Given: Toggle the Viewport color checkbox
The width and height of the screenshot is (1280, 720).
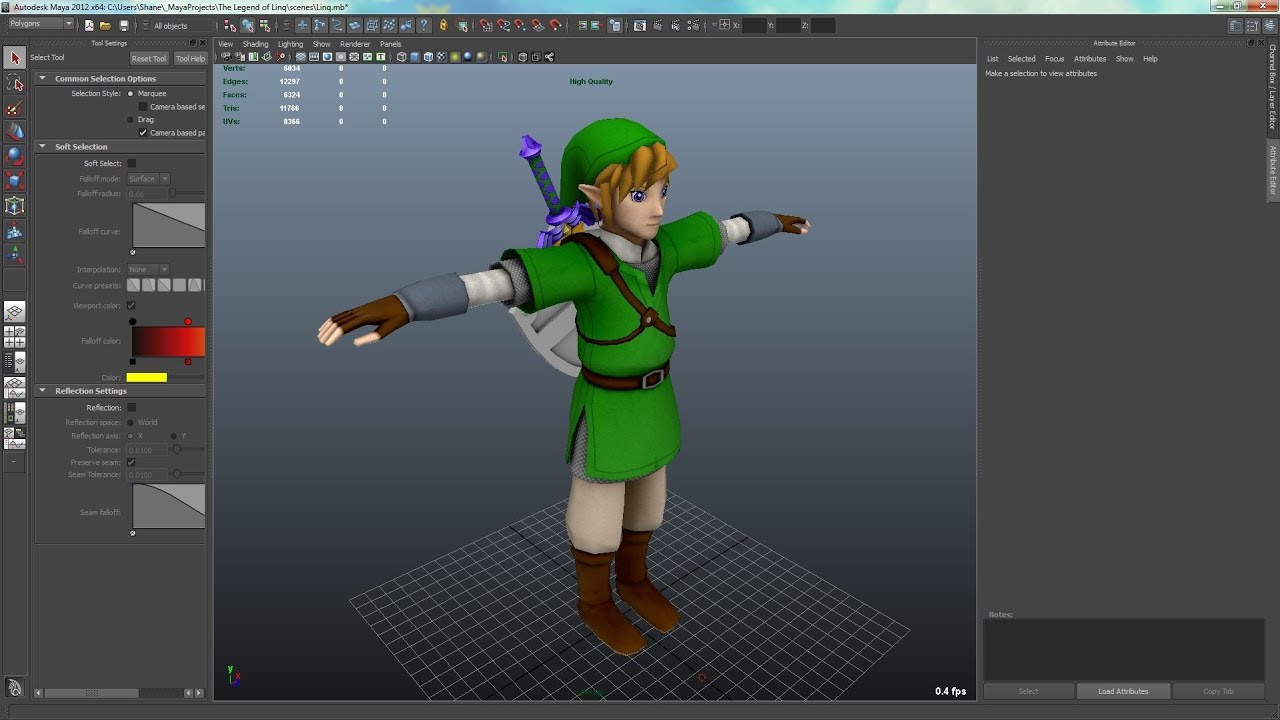Looking at the screenshot, I should click(131, 306).
